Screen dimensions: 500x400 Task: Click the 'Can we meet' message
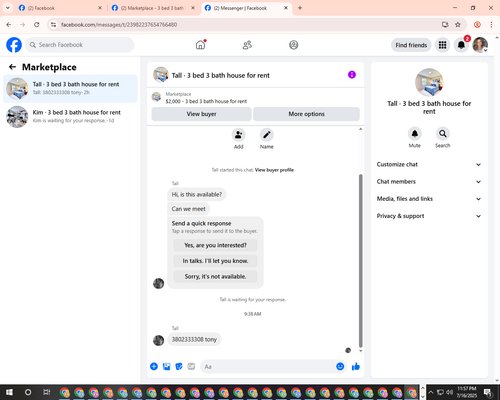pyautogui.click(x=188, y=209)
